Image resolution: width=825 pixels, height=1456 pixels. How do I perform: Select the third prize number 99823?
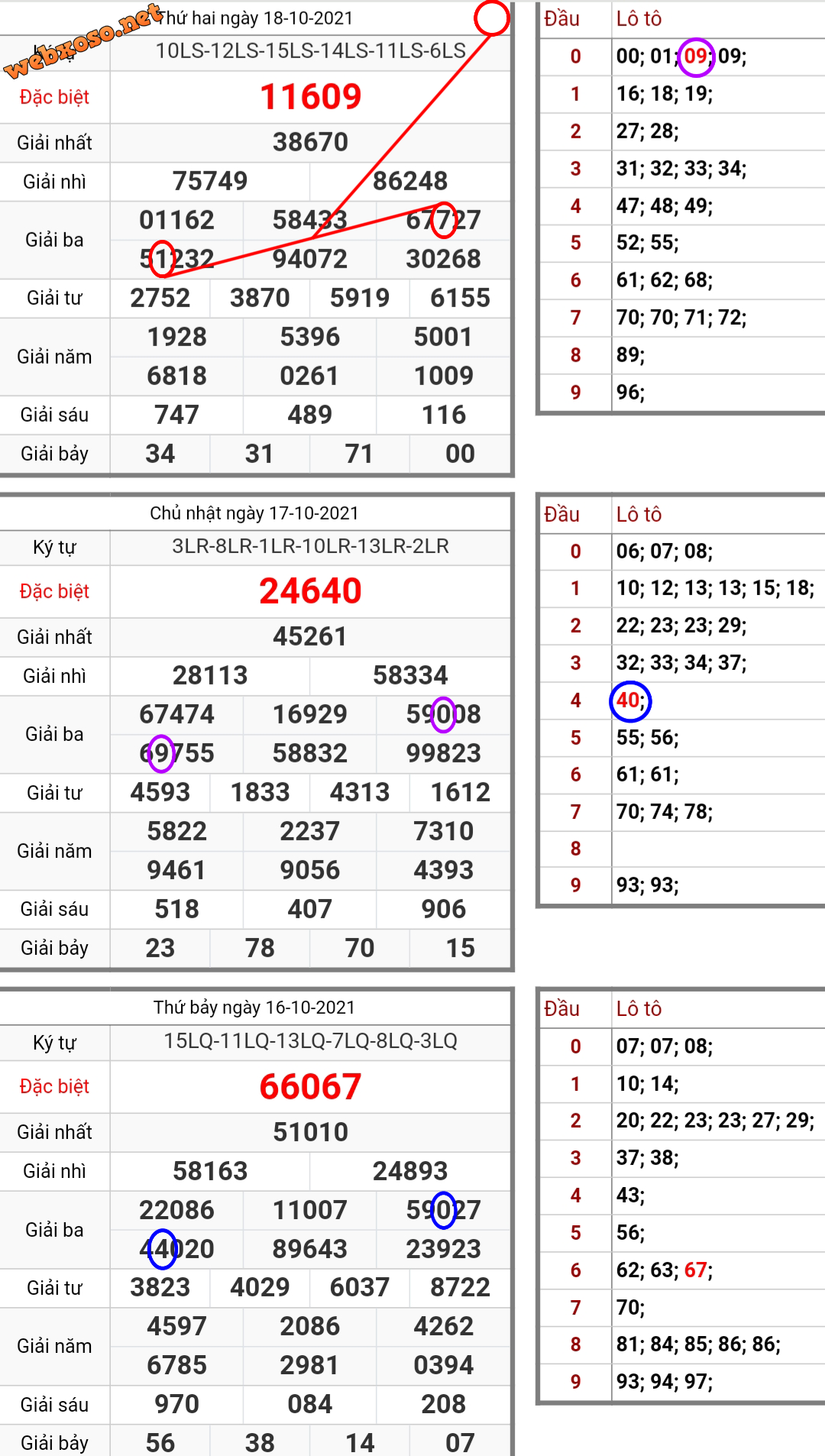click(x=443, y=753)
